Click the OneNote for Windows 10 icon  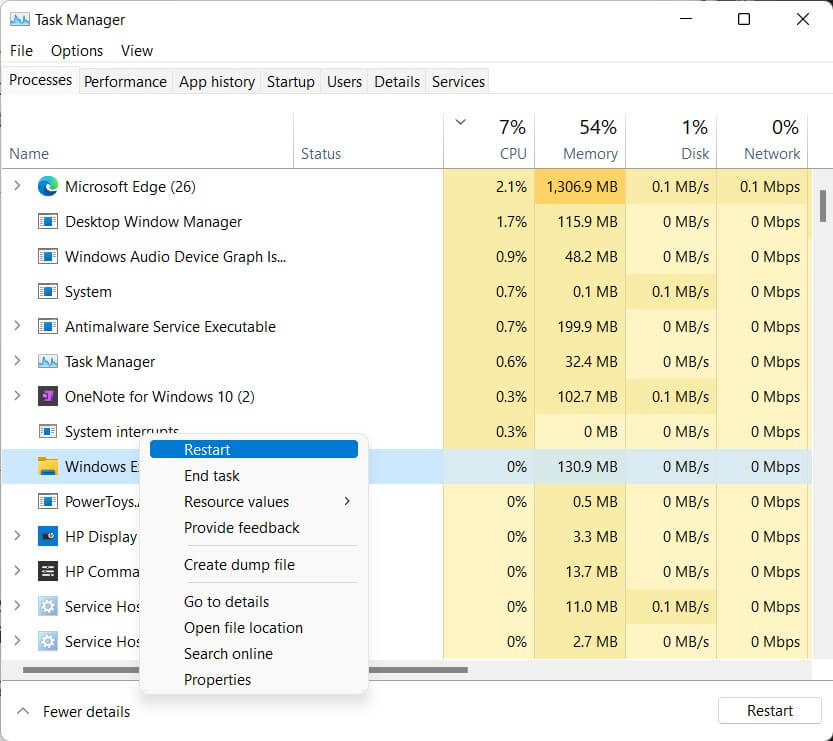48,396
